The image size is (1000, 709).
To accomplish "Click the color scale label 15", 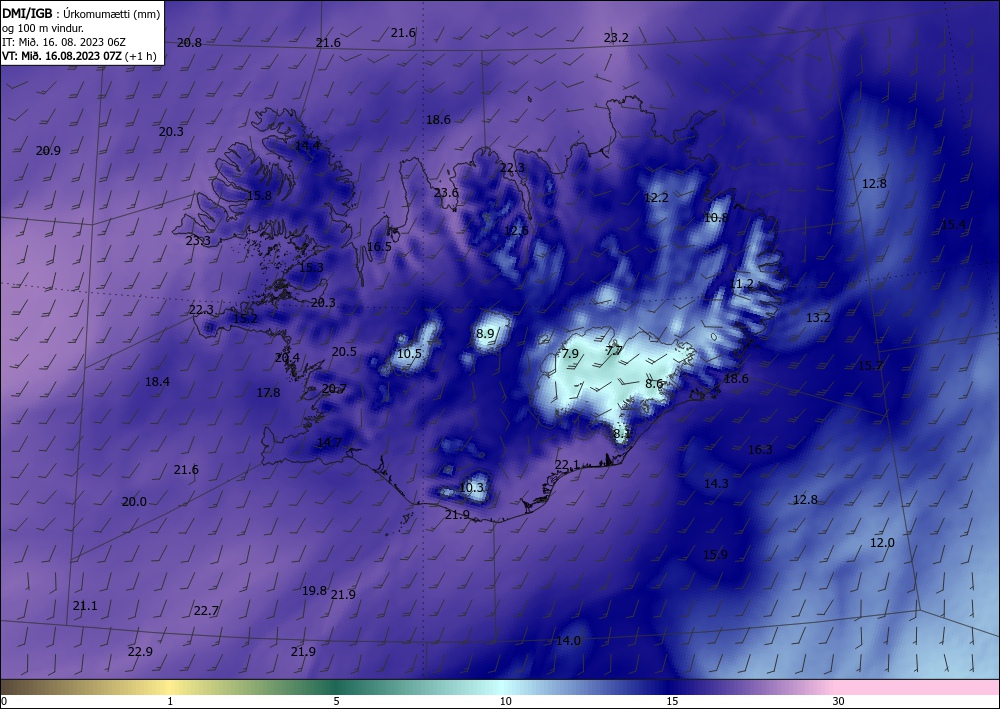I will click(672, 701).
